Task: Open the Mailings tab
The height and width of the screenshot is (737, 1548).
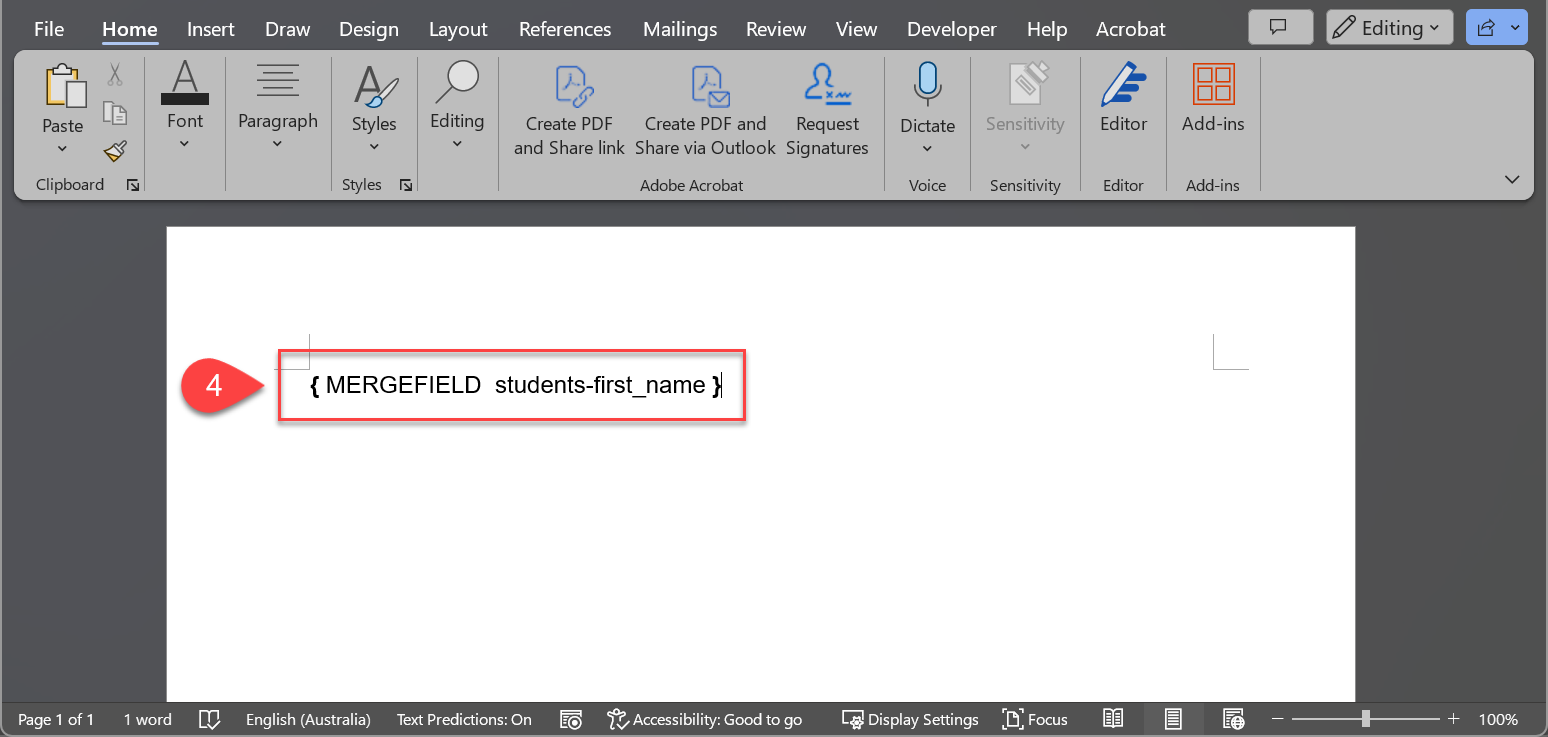Action: click(x=680, y=29)
